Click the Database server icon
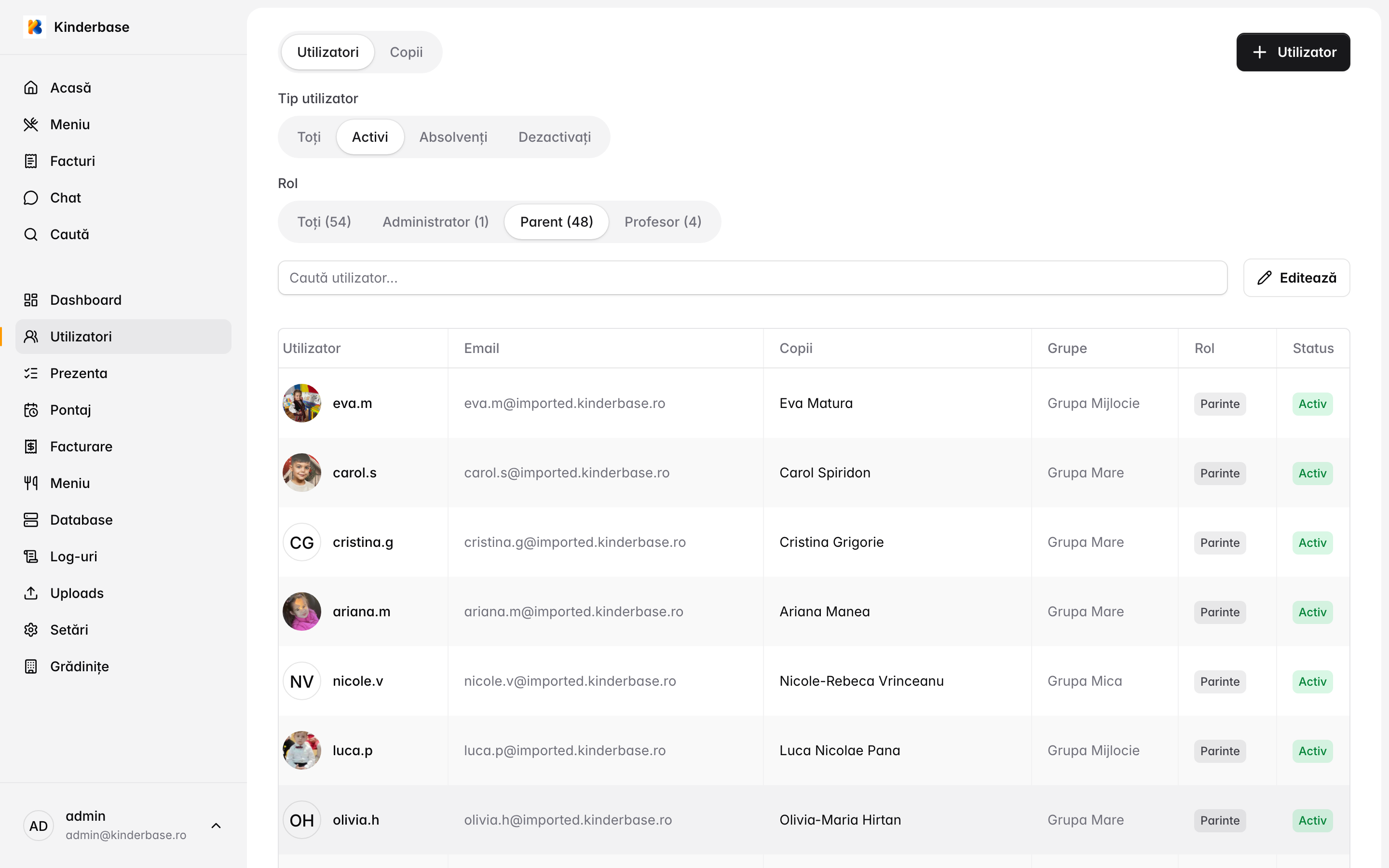 coord(31,519)
